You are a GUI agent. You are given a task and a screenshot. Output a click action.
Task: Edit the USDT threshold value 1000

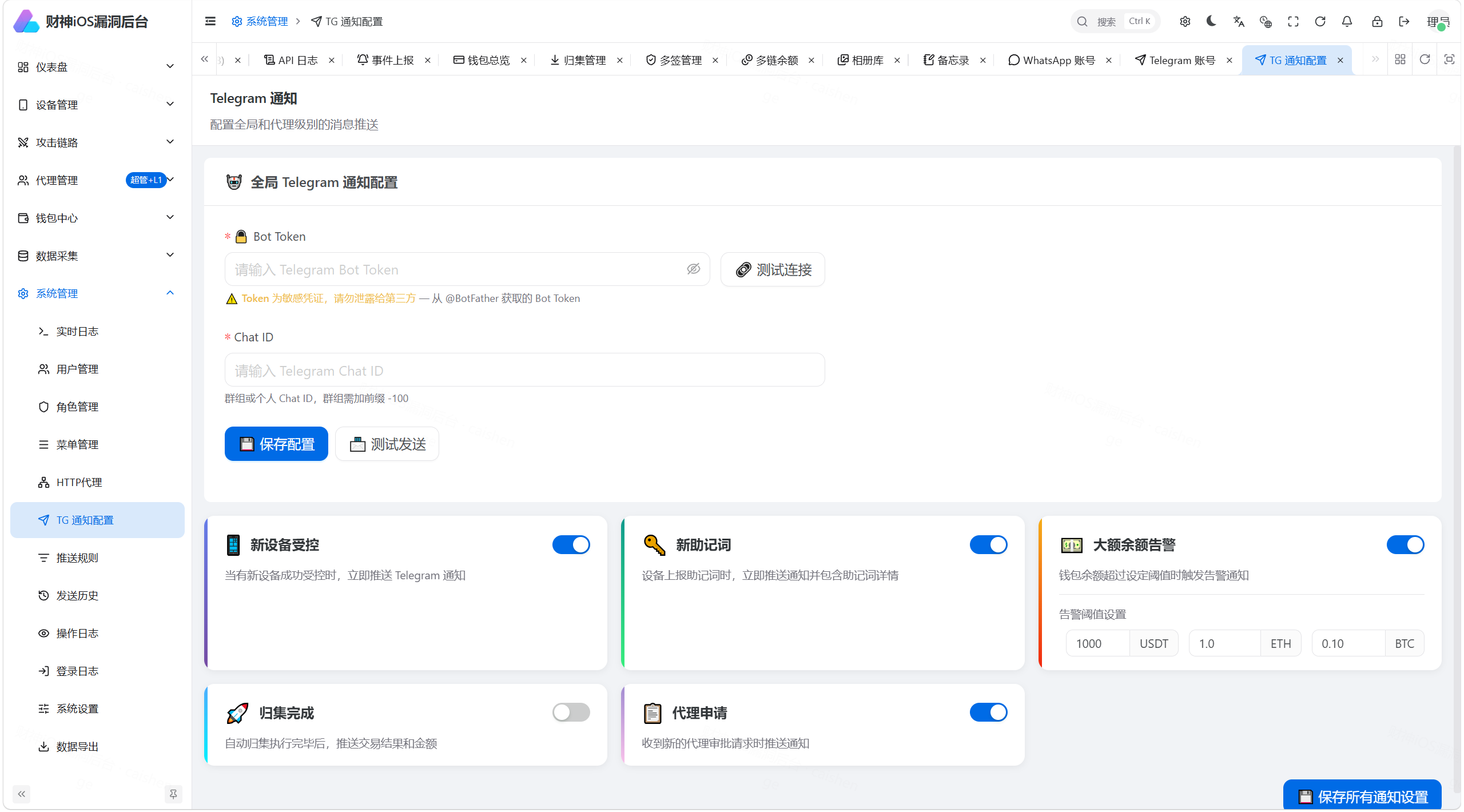[1097, 643]
